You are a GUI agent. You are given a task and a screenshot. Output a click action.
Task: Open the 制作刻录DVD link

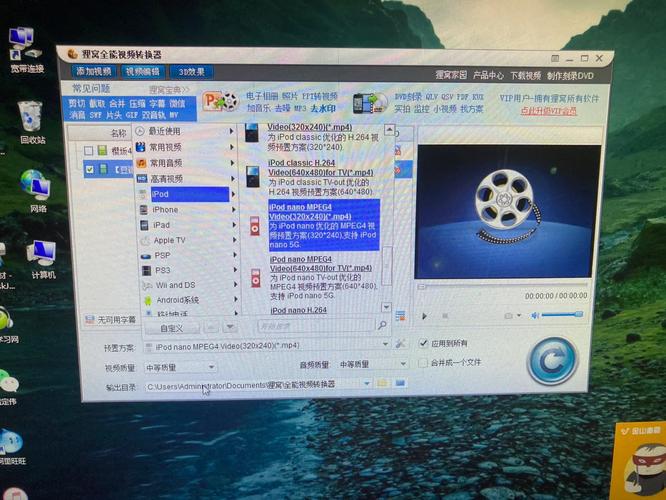tap(570, 76)
